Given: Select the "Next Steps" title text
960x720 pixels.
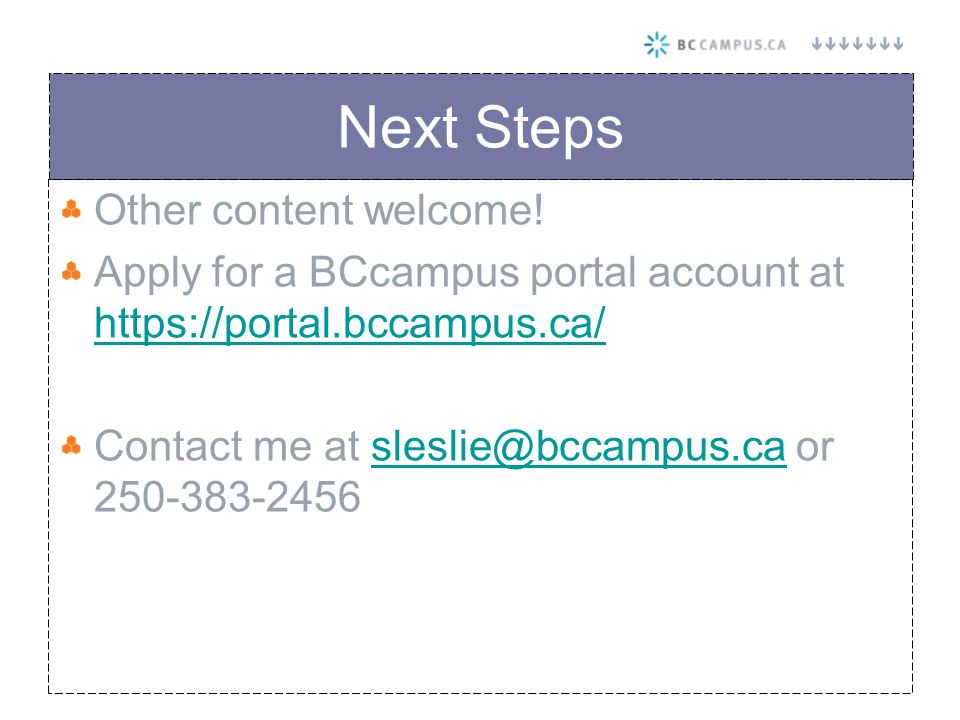Looking at the screenshot, I should pos(481,128).
